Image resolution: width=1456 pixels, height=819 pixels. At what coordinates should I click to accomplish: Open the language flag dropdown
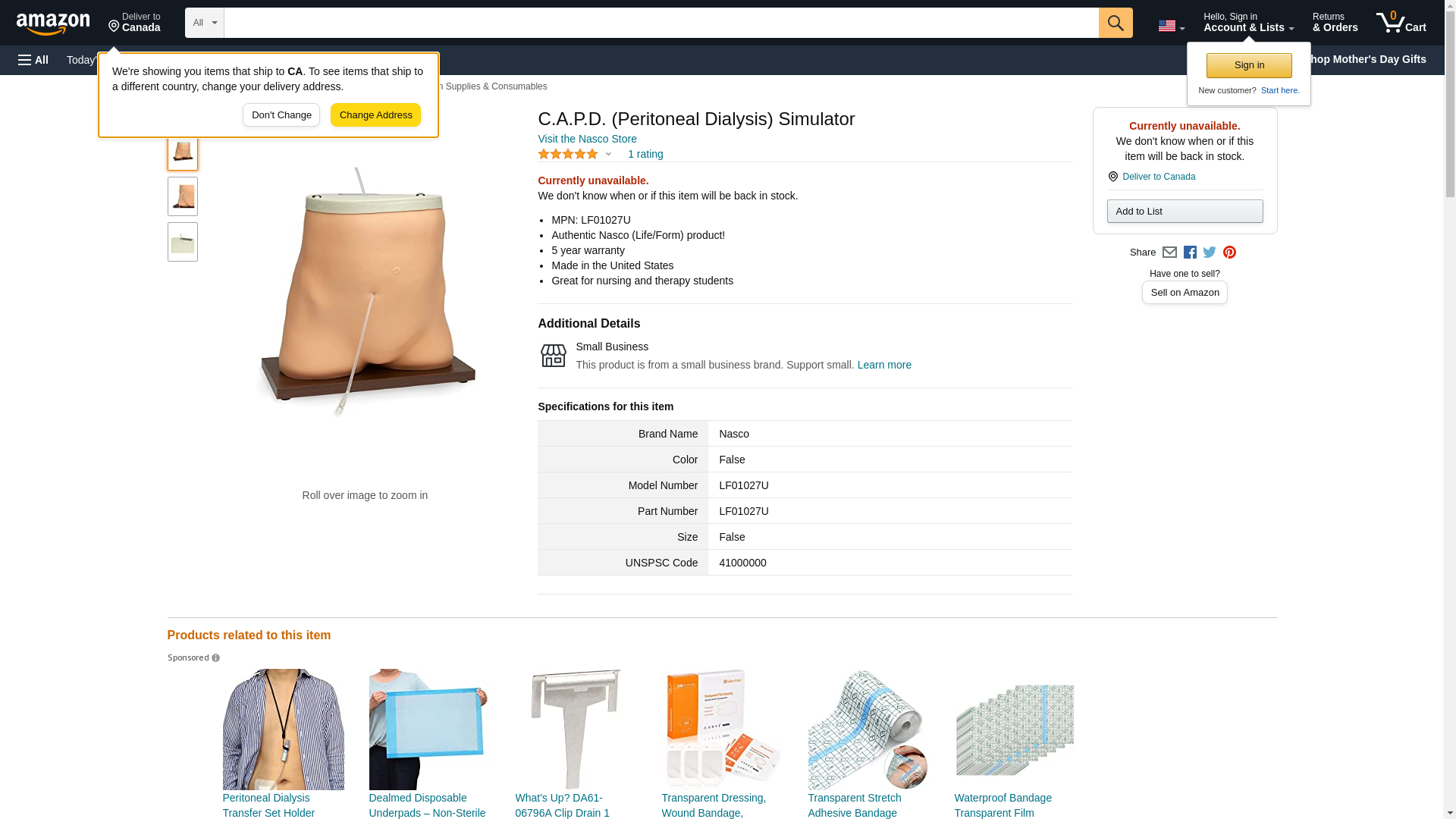tap(1171, 27)
